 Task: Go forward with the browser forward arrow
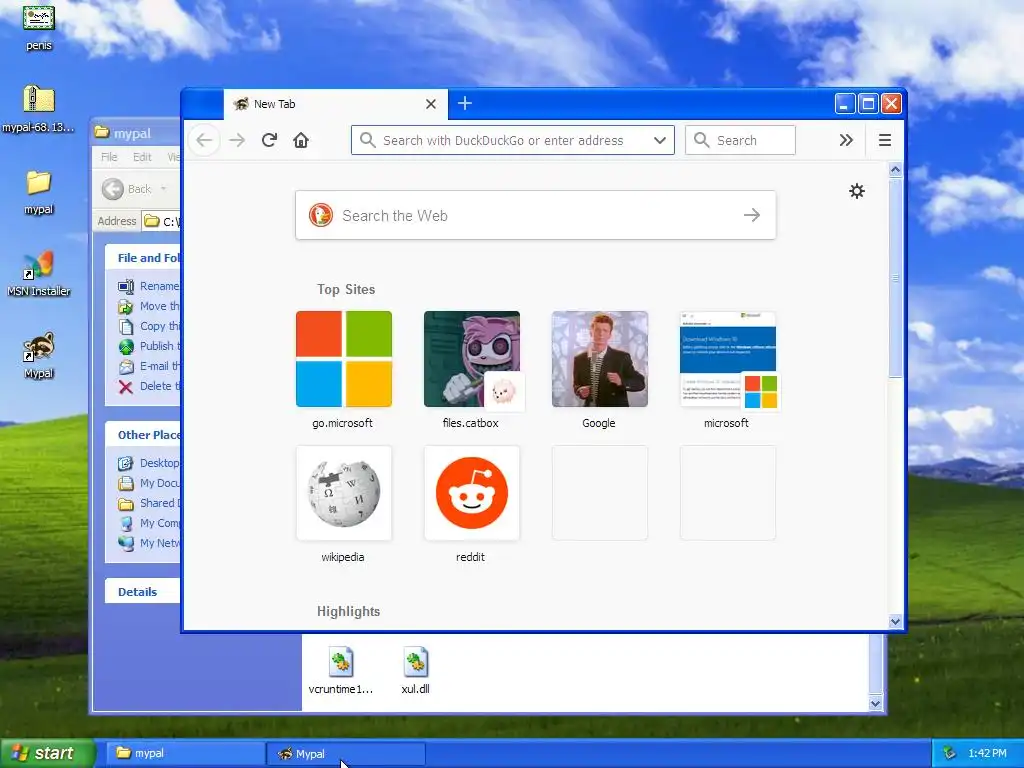click(x=237, y=140)
